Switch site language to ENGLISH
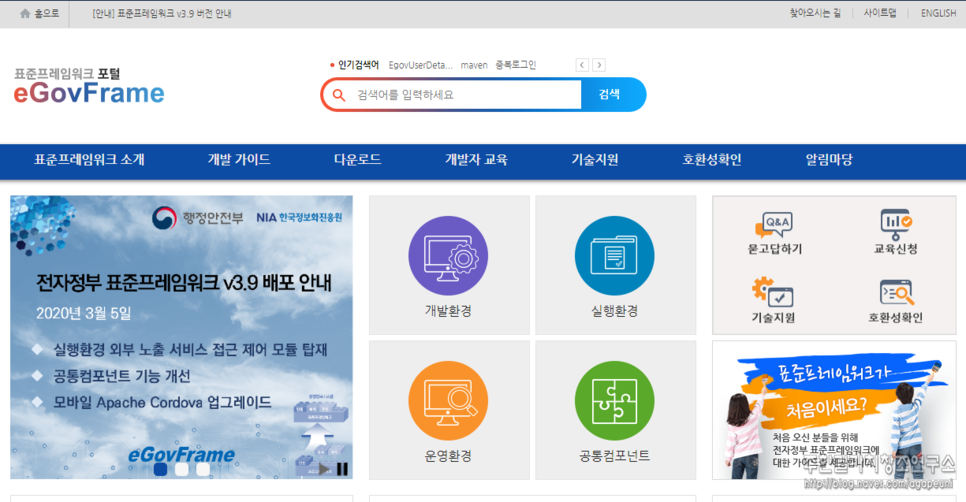The width and height of the screenshot is (966, 502). (938, 13)
